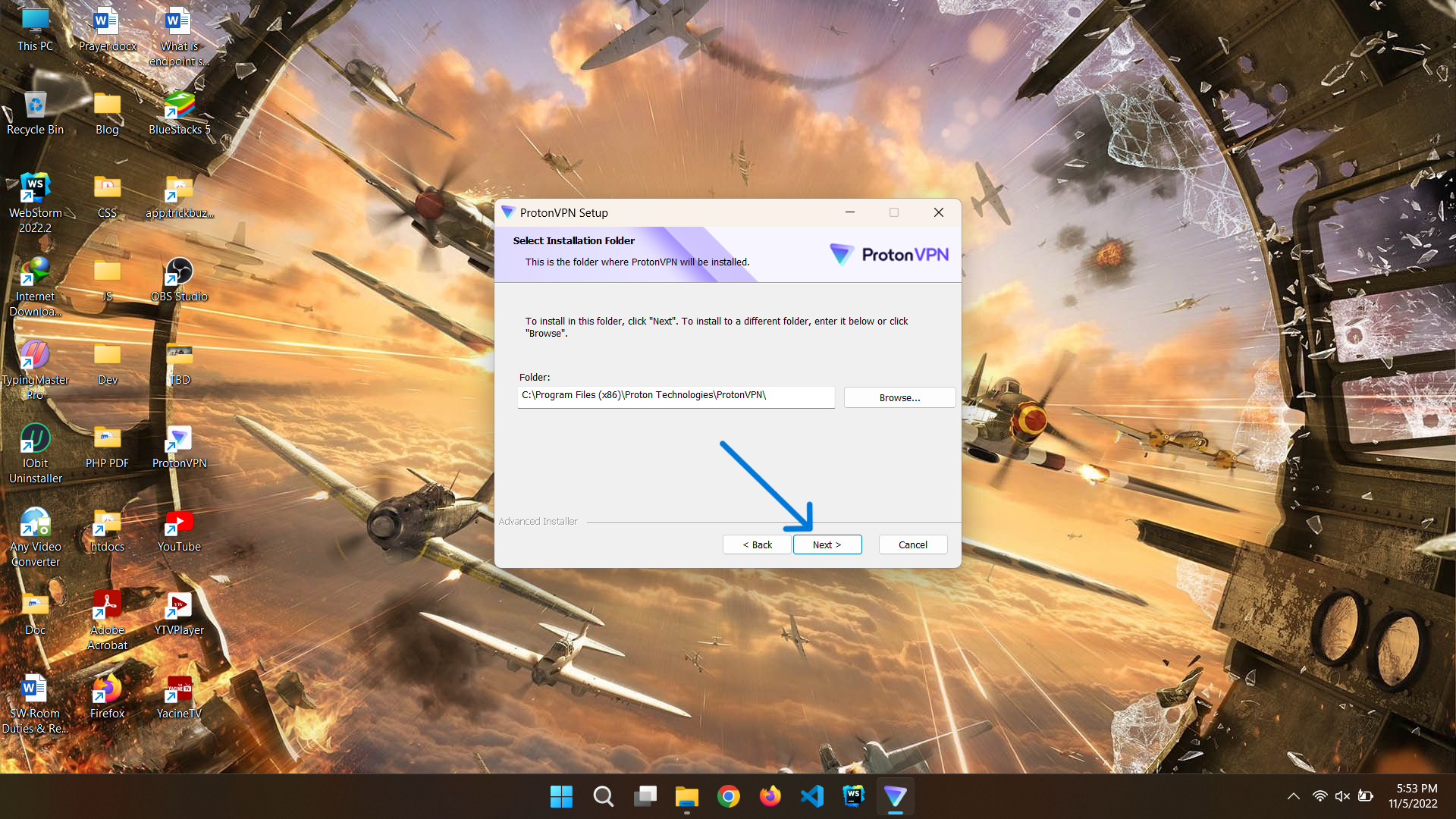Open the Browse folder dialog
This screenshot has height=819, width=1456.
pos(899,397)
